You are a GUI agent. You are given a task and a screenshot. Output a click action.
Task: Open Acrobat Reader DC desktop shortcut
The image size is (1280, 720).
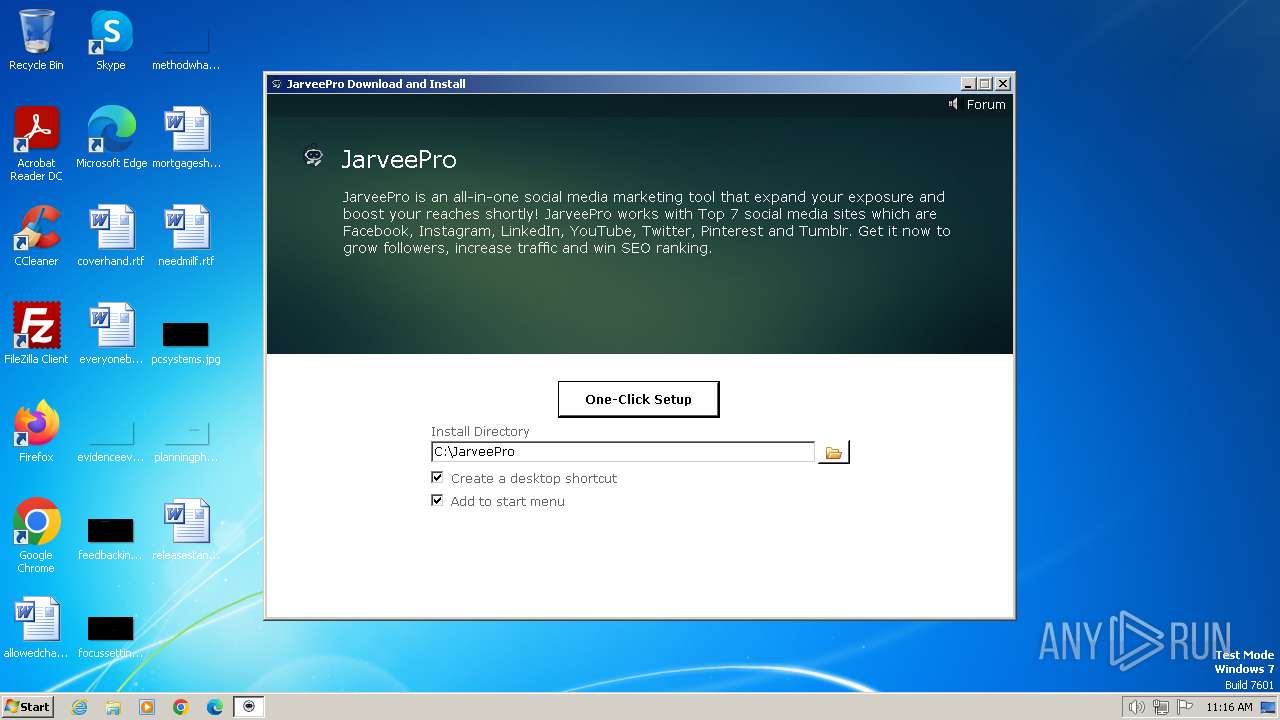point(36,144)
